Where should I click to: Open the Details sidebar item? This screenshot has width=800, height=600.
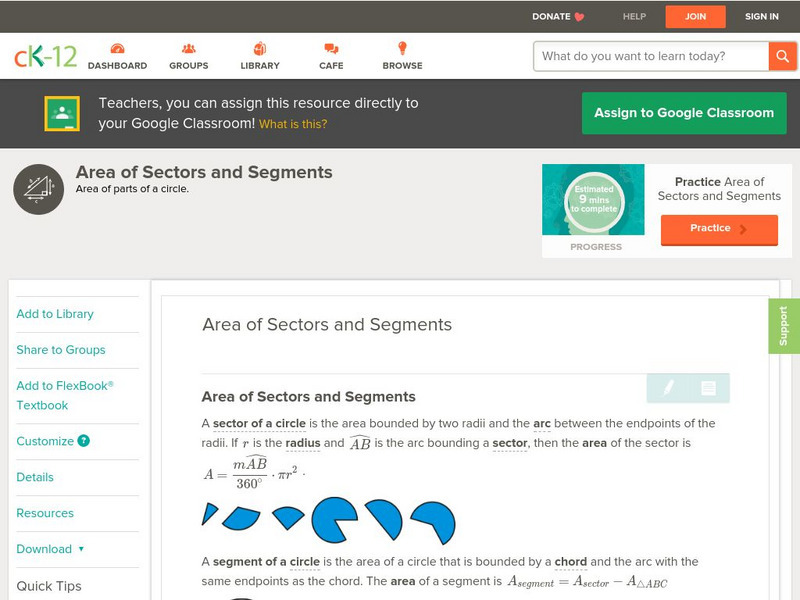click(x=35, y=477)
